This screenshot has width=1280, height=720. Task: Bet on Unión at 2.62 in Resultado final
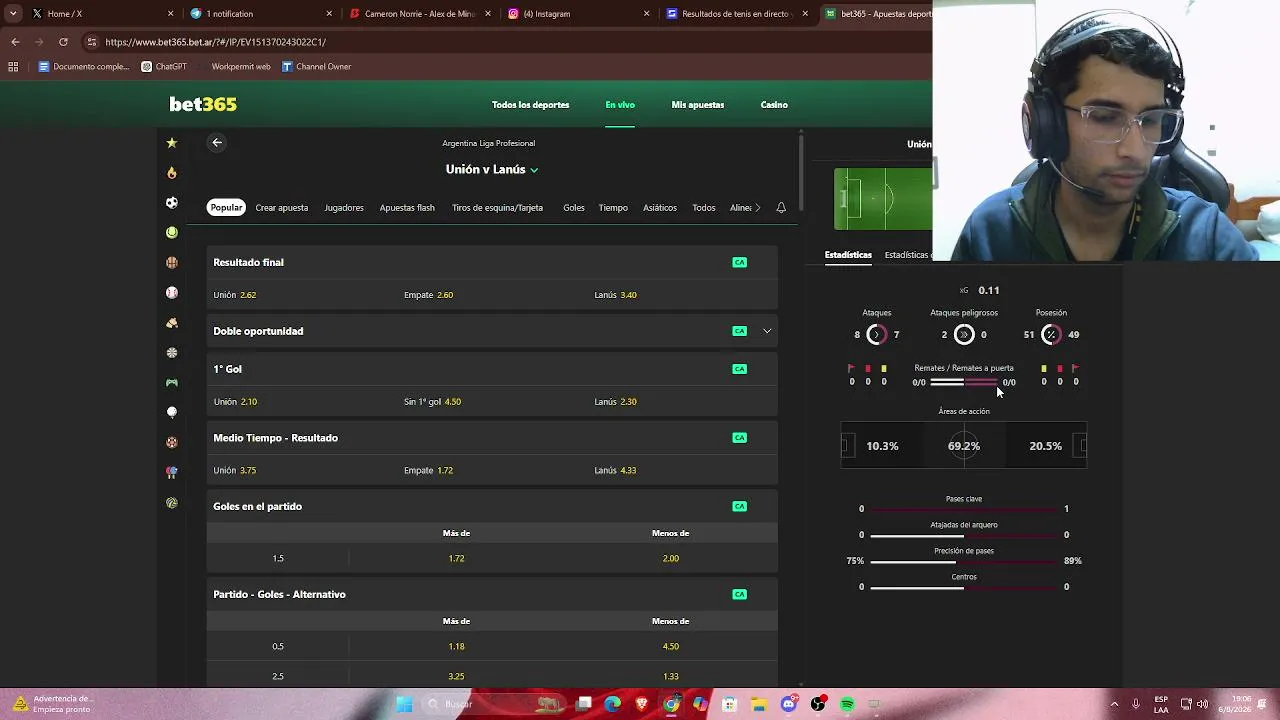[302, 295]
